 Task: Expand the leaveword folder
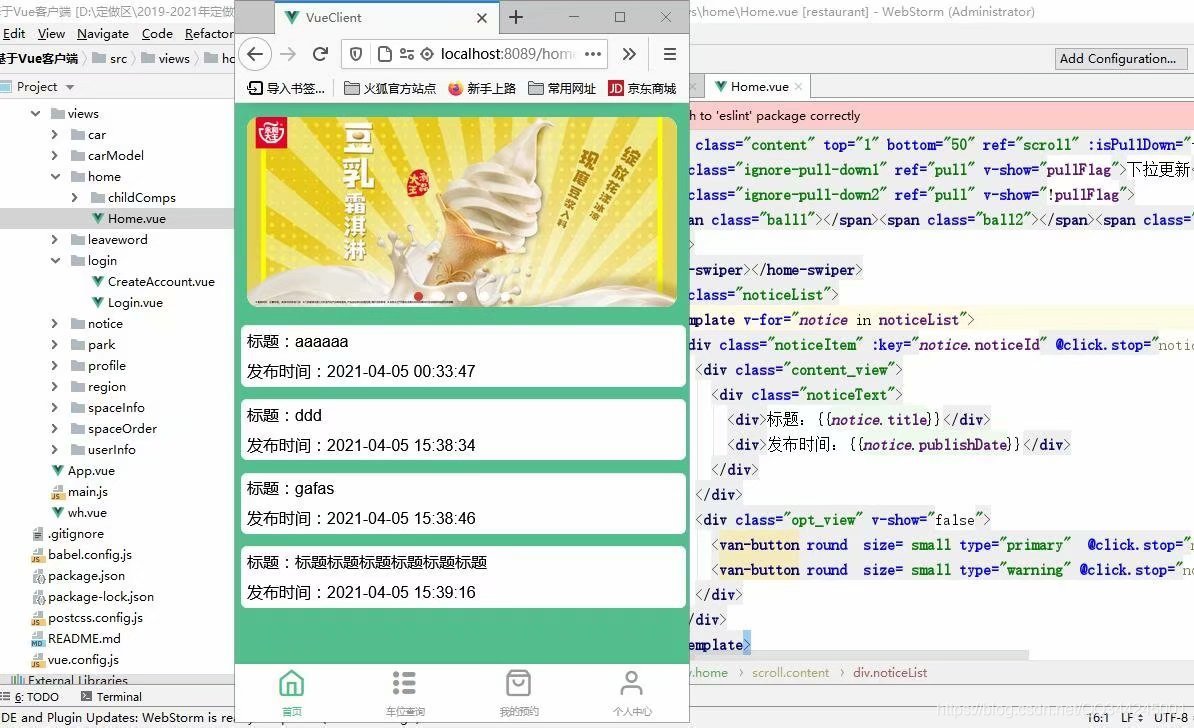[x=55, y=239]
